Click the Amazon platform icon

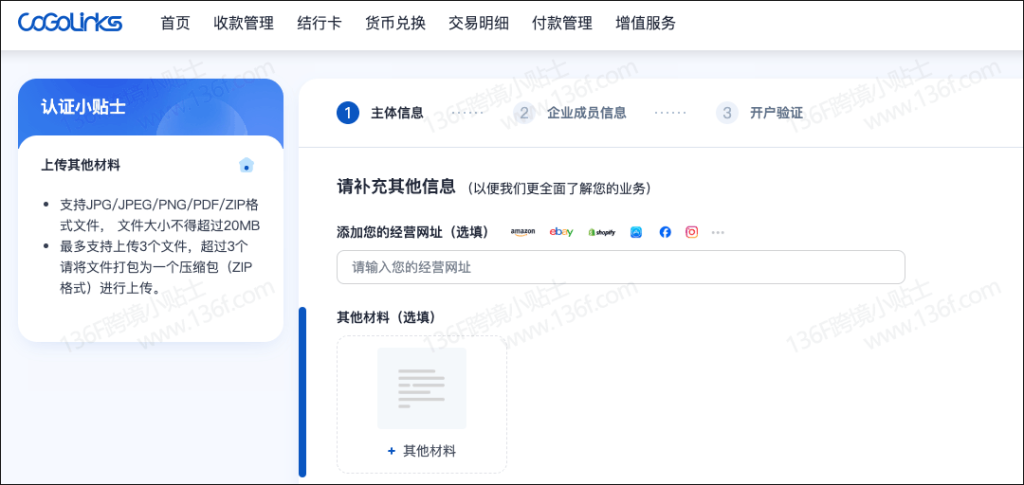(x=522, y=232)
